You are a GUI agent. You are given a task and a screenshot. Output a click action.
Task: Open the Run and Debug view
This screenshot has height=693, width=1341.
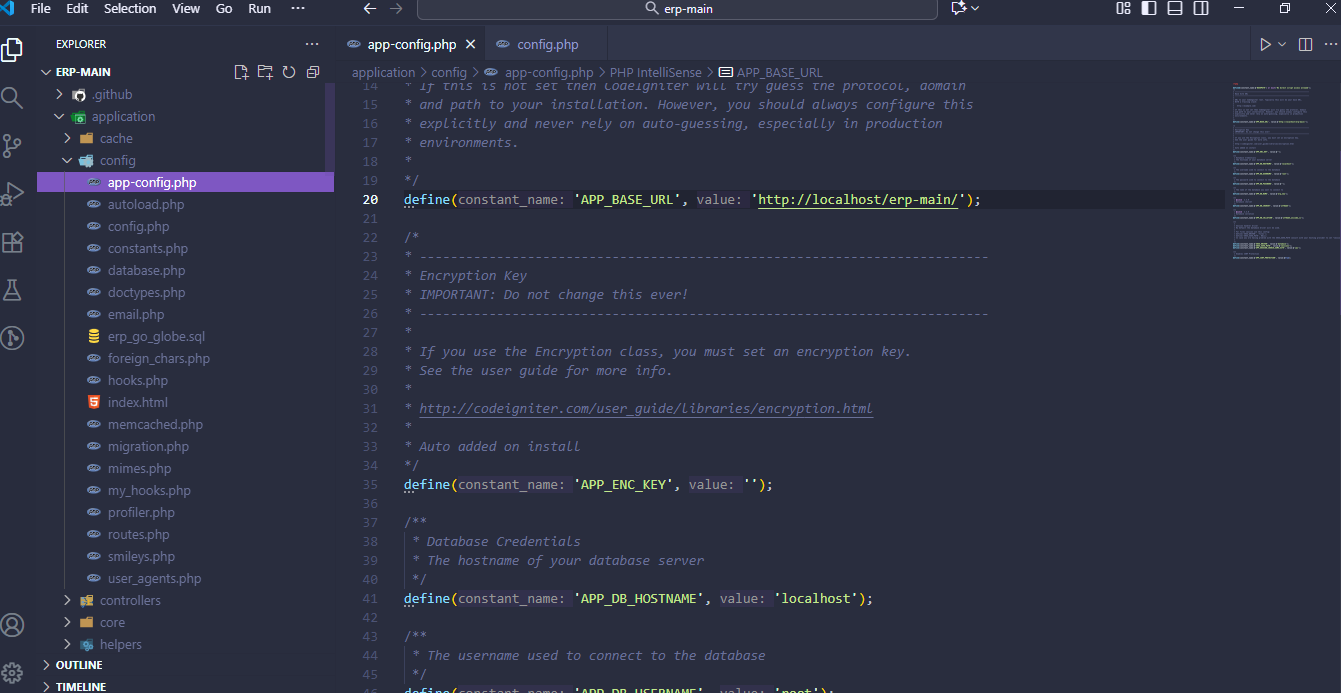(x=12, y=194)
